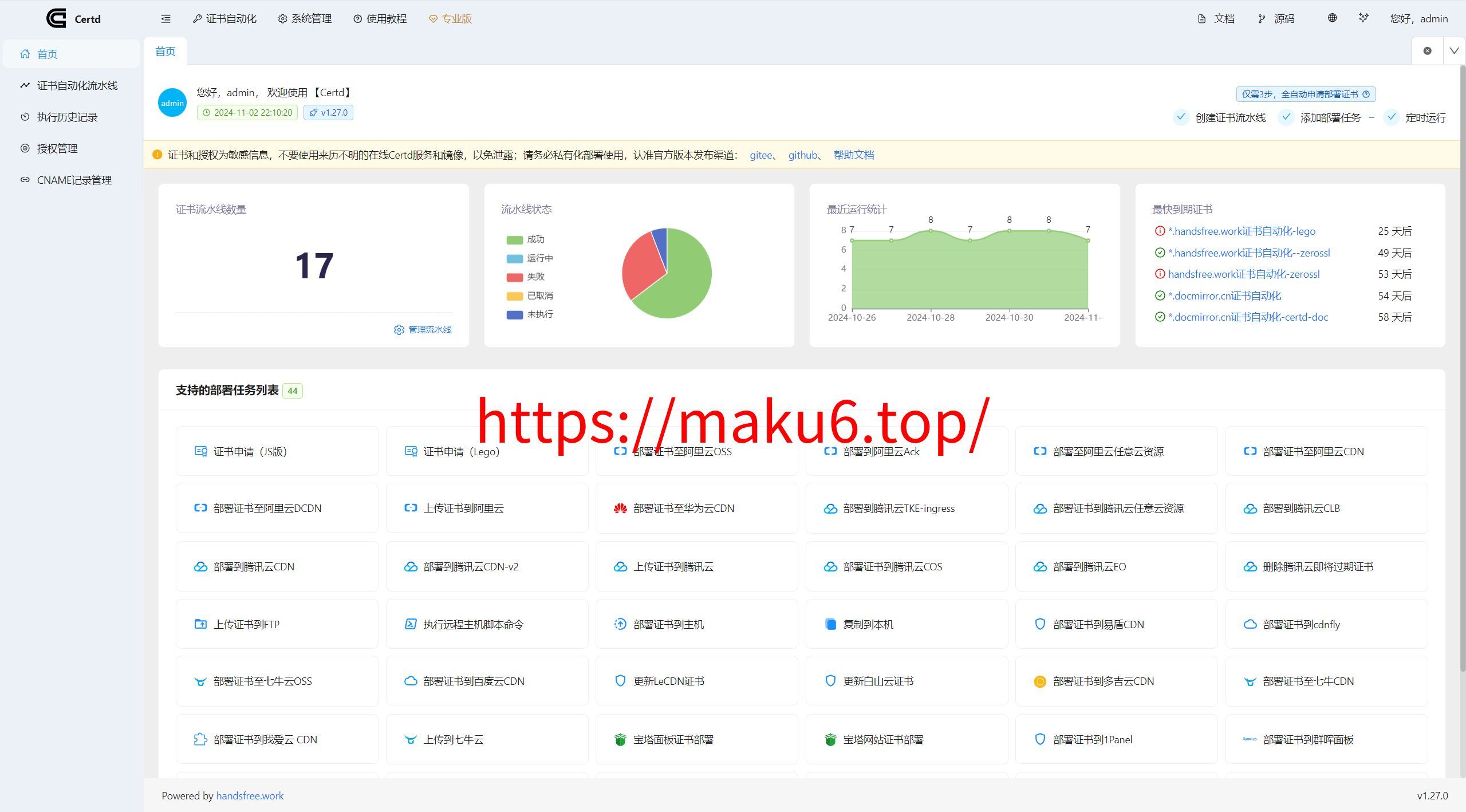This screenshot has height=812, width=1466.
Task: Click the upload icon on 部署证书到主机
Action: [x=620, y=624]
